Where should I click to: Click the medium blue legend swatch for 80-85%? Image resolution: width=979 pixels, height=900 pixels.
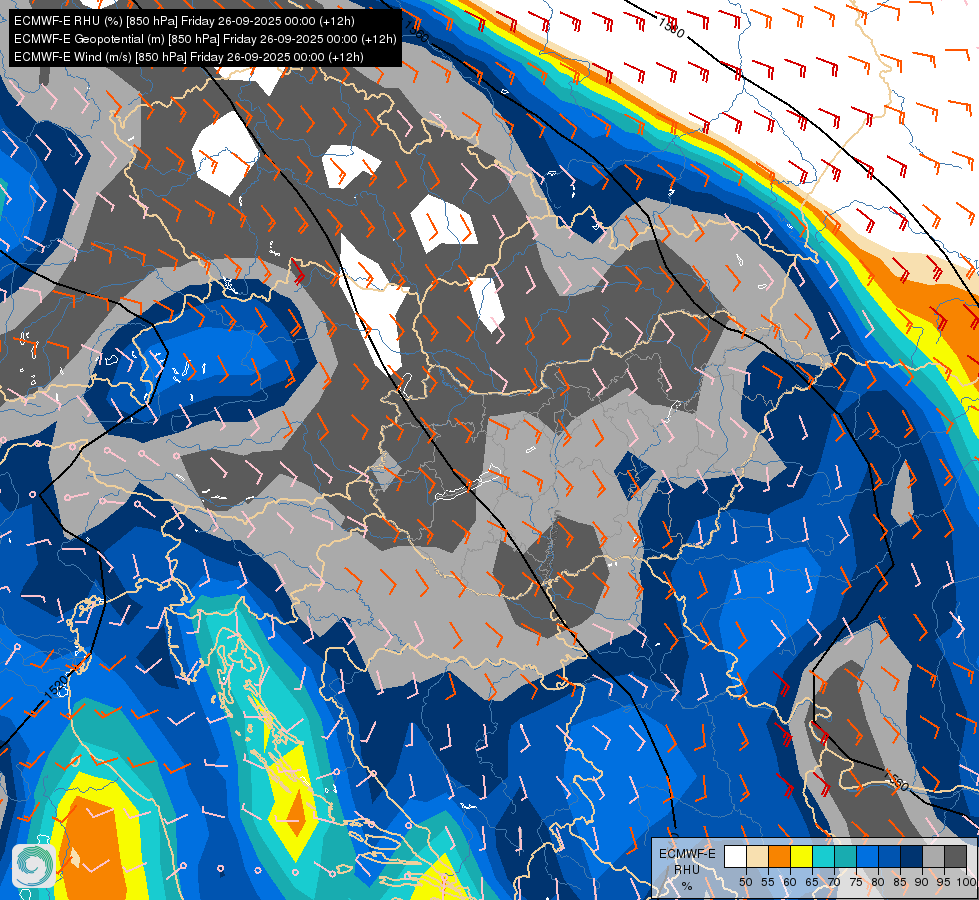coord(890,856)
